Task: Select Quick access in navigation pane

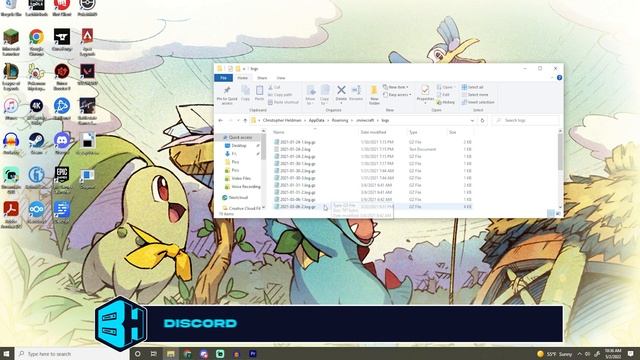Action: pos(240,138)
